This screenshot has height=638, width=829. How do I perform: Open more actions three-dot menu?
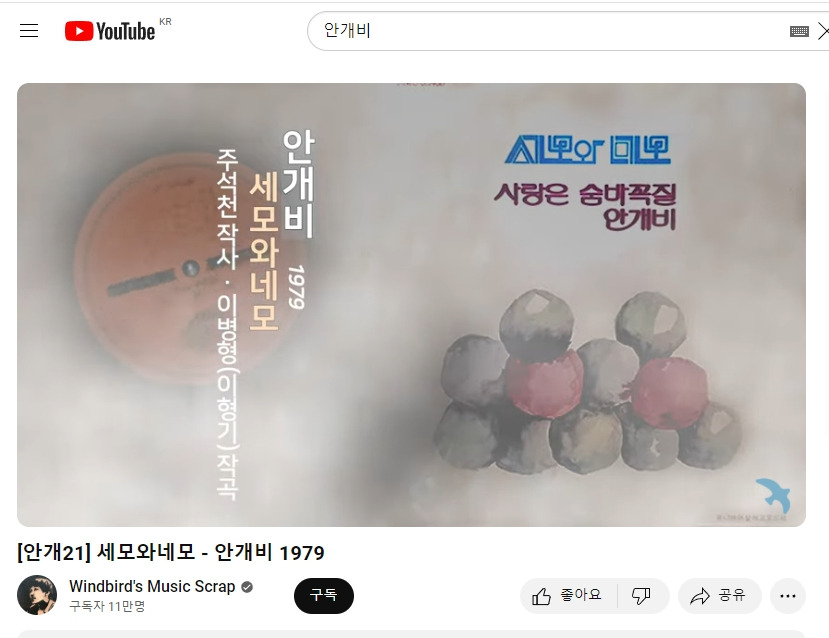(x=788, y=596)
